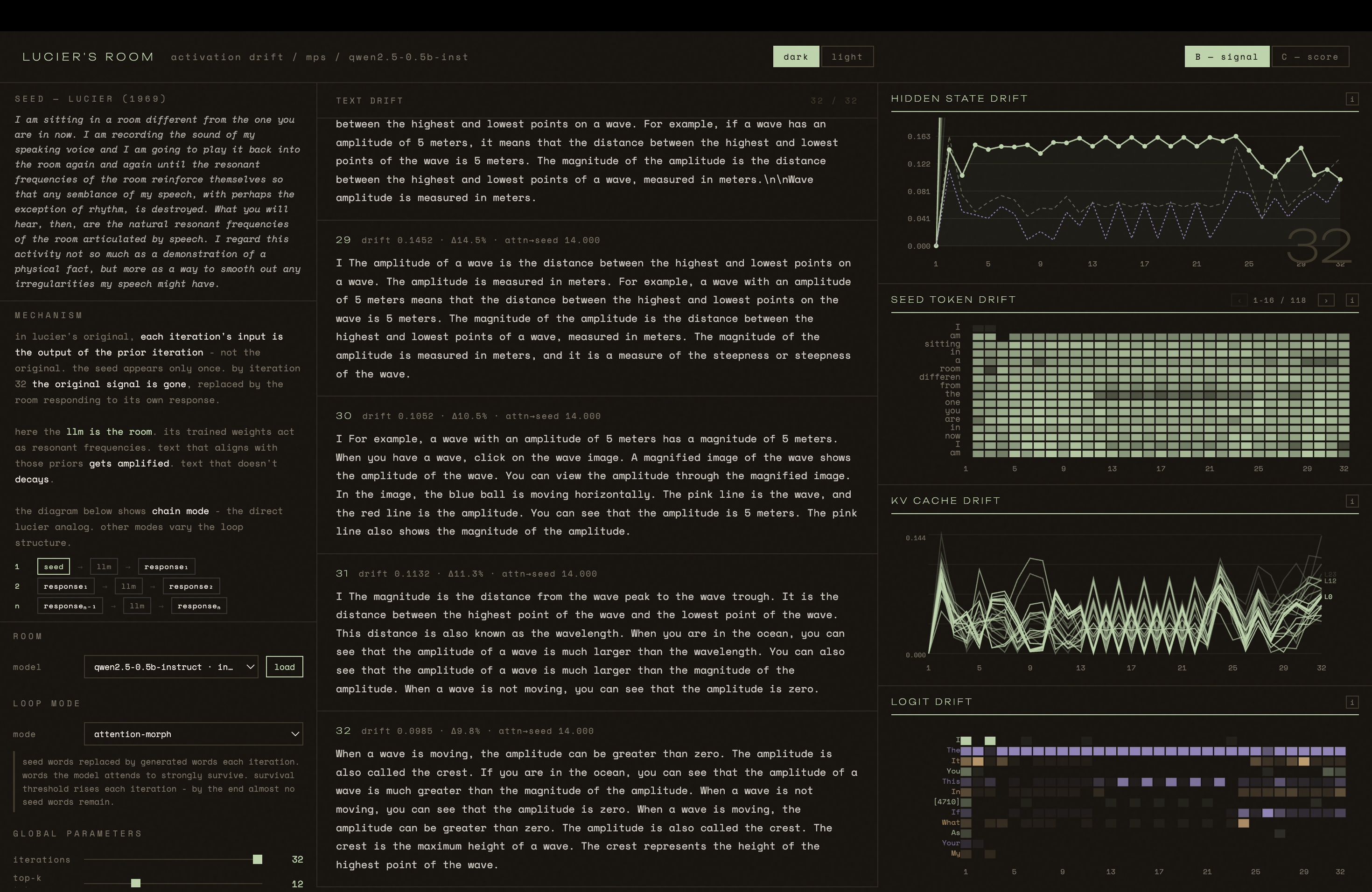Click the SEED TOKEN DRIFT title
This screenshot has height=892, width=1372.
(953, 300)
